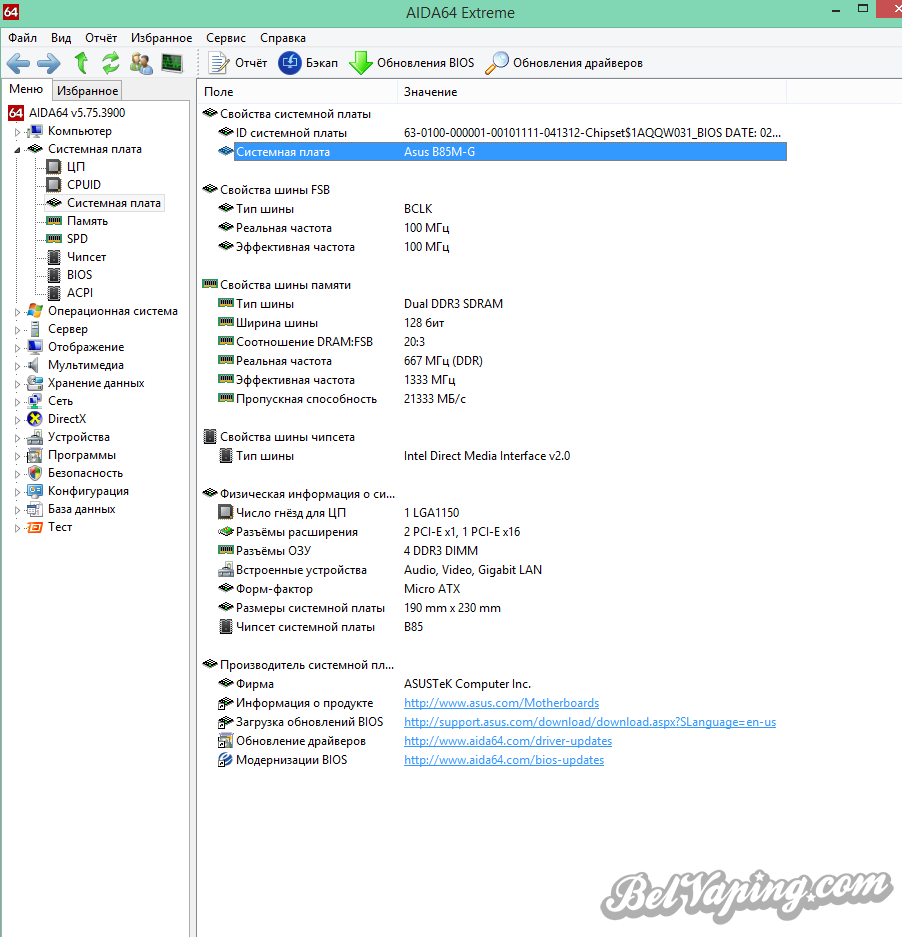Open the sensor monitor graph icon
The image size is (902, 937).
tap(172, 63)
